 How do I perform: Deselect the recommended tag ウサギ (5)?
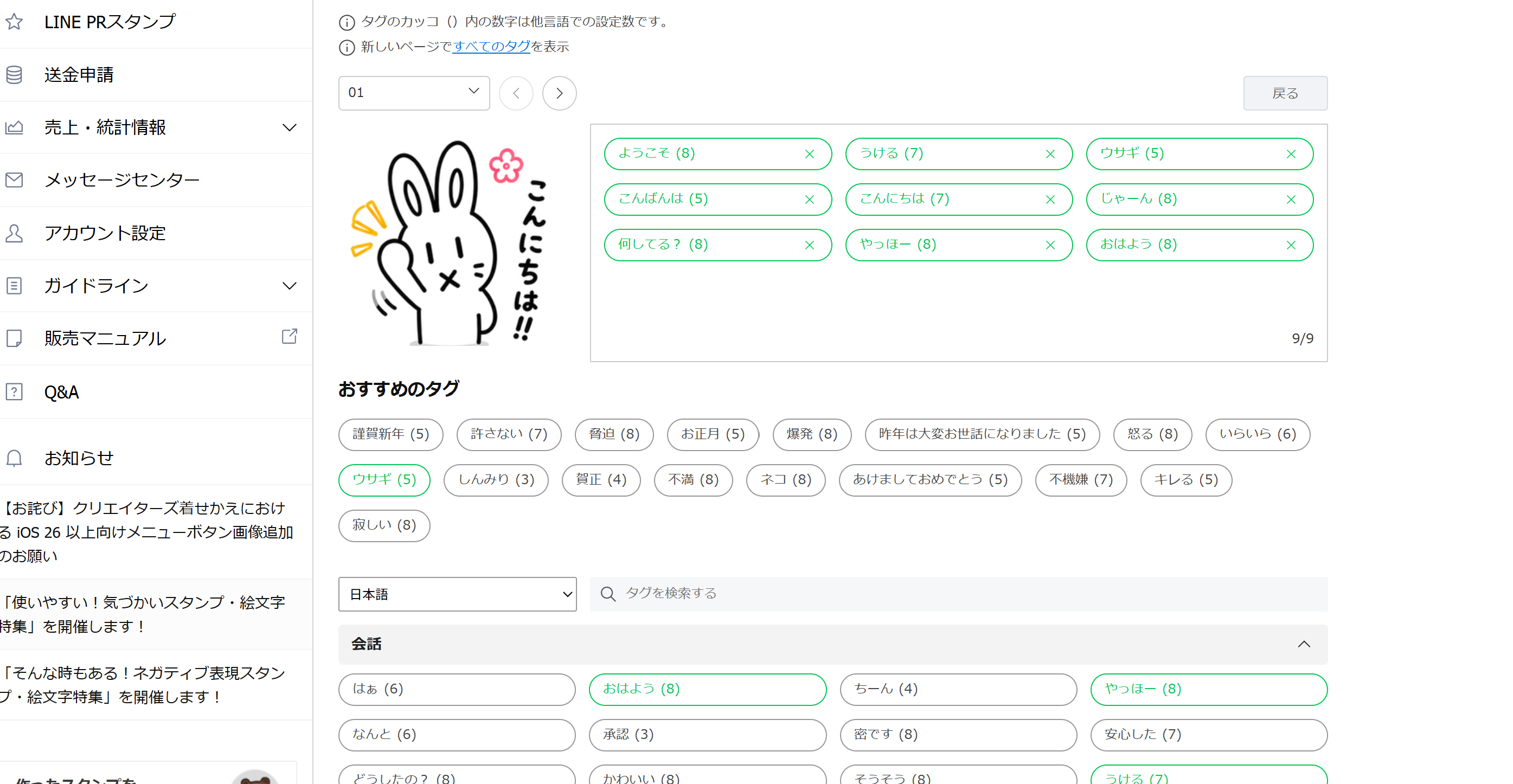click(x=384, y=480)
